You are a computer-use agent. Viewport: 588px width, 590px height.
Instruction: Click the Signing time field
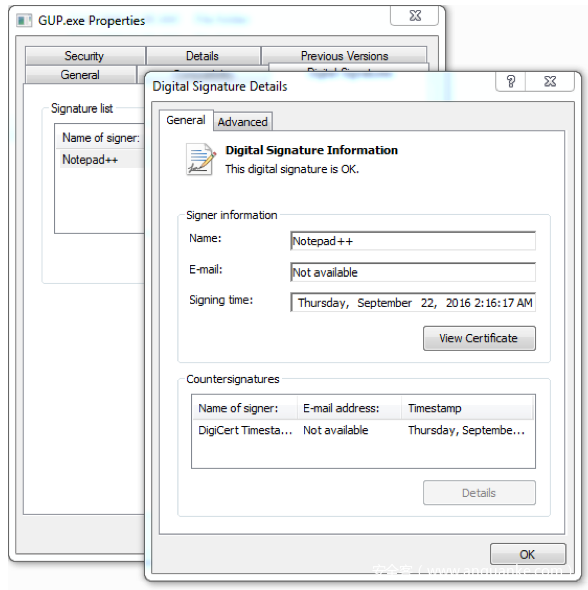(413, 303)
